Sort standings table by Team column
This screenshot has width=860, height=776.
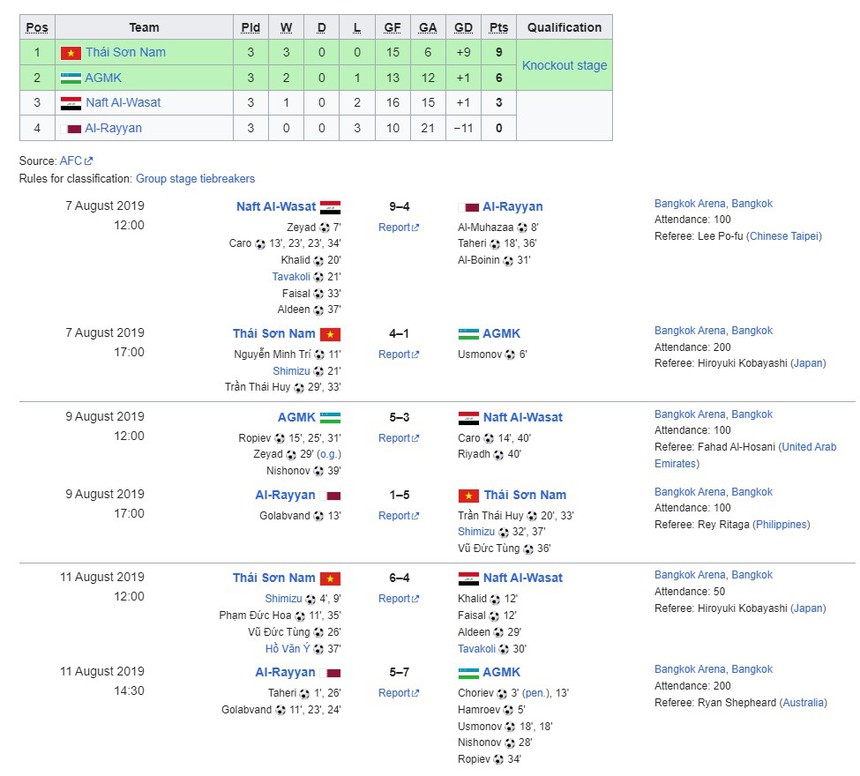tap(144, 27)
